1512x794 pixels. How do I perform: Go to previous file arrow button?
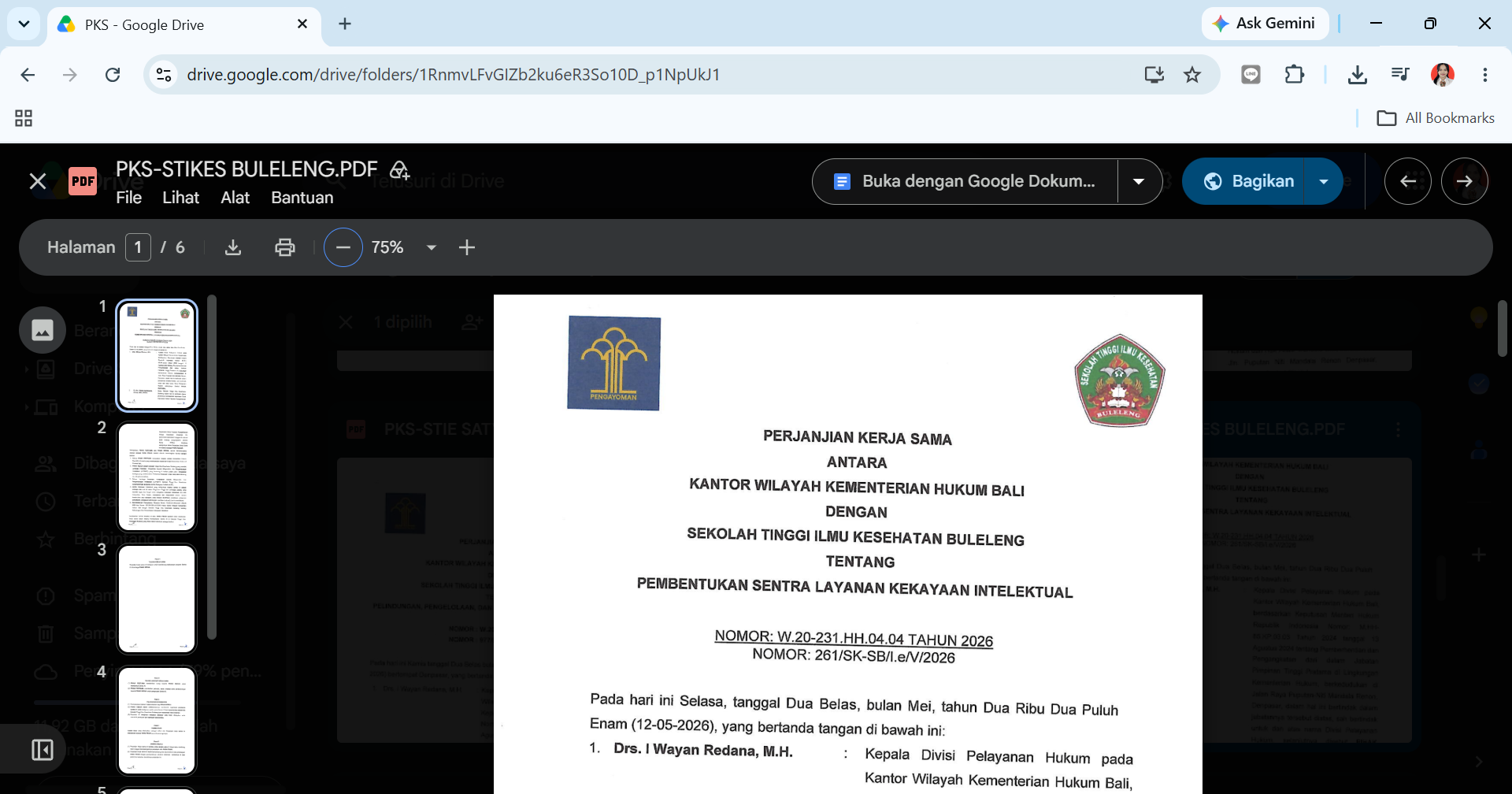(1408, 181)
